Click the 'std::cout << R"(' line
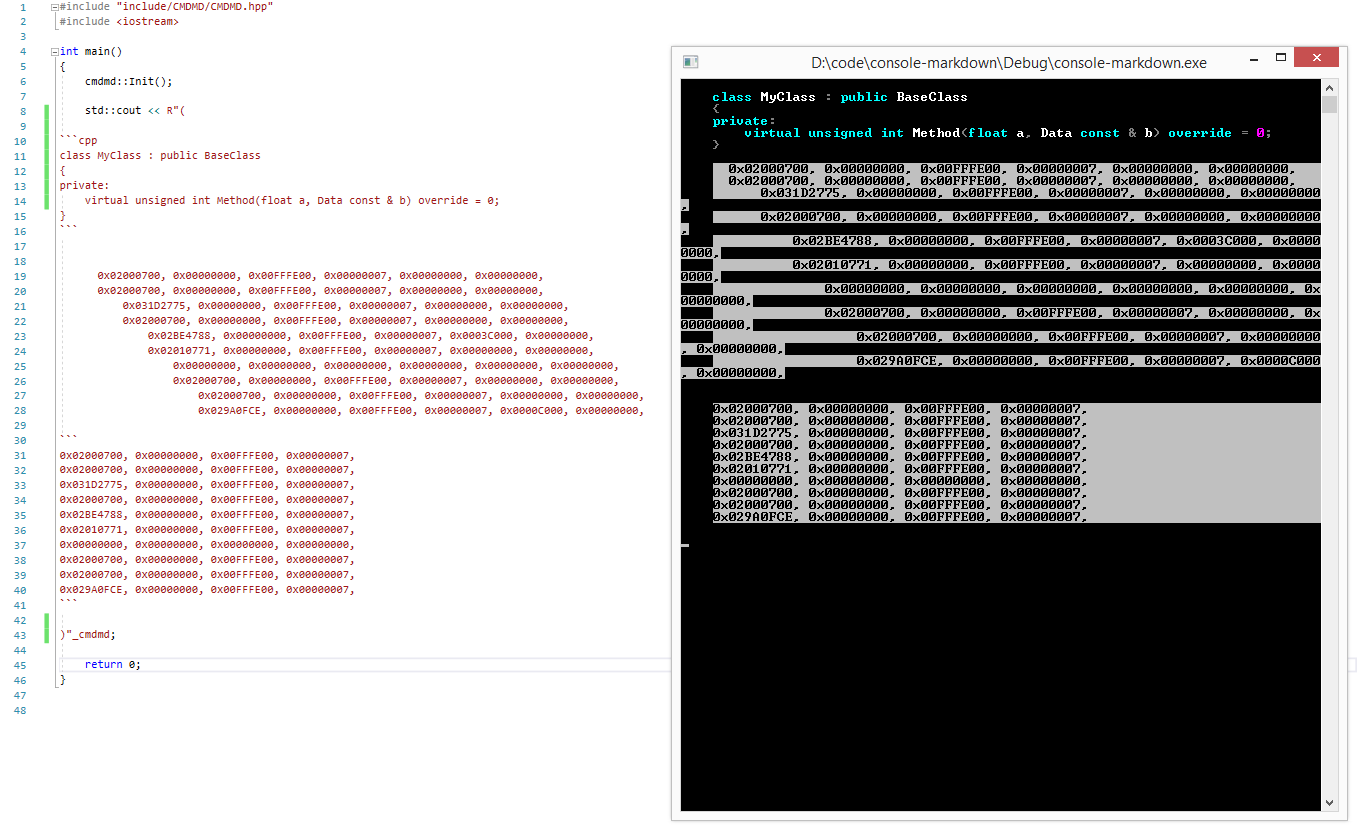 tap(135, 111)
